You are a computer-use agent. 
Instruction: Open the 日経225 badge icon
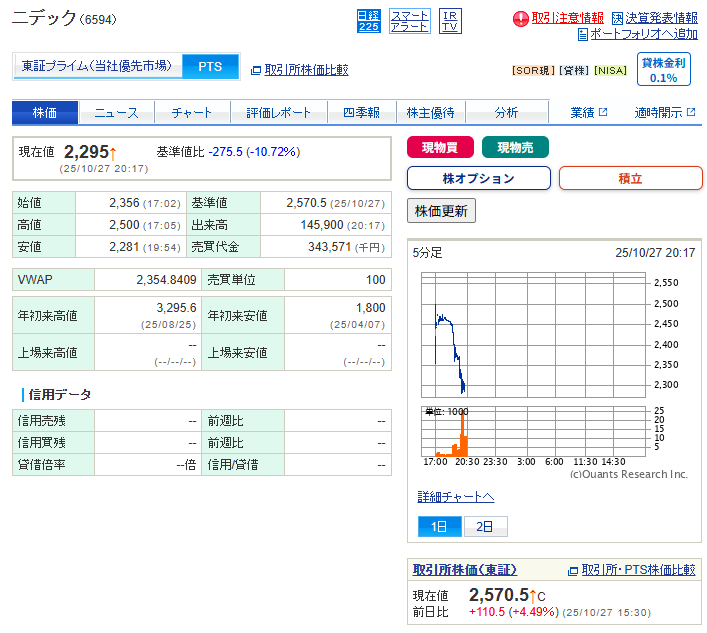coord(368,21)
